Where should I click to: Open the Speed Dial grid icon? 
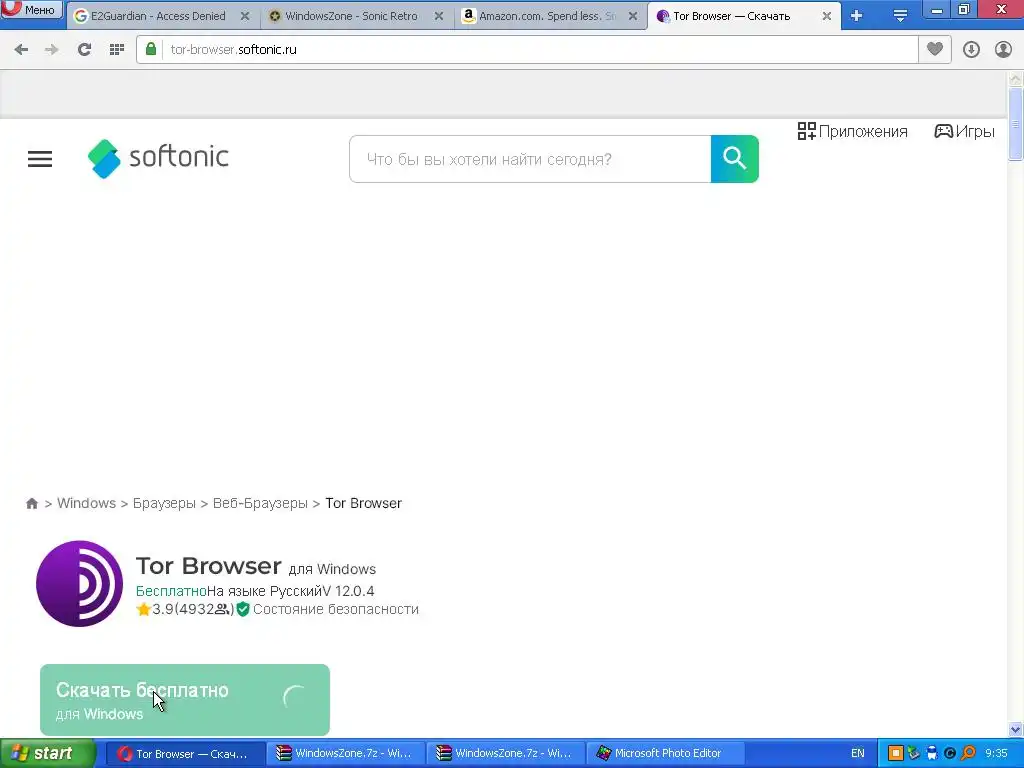(117, 50)
